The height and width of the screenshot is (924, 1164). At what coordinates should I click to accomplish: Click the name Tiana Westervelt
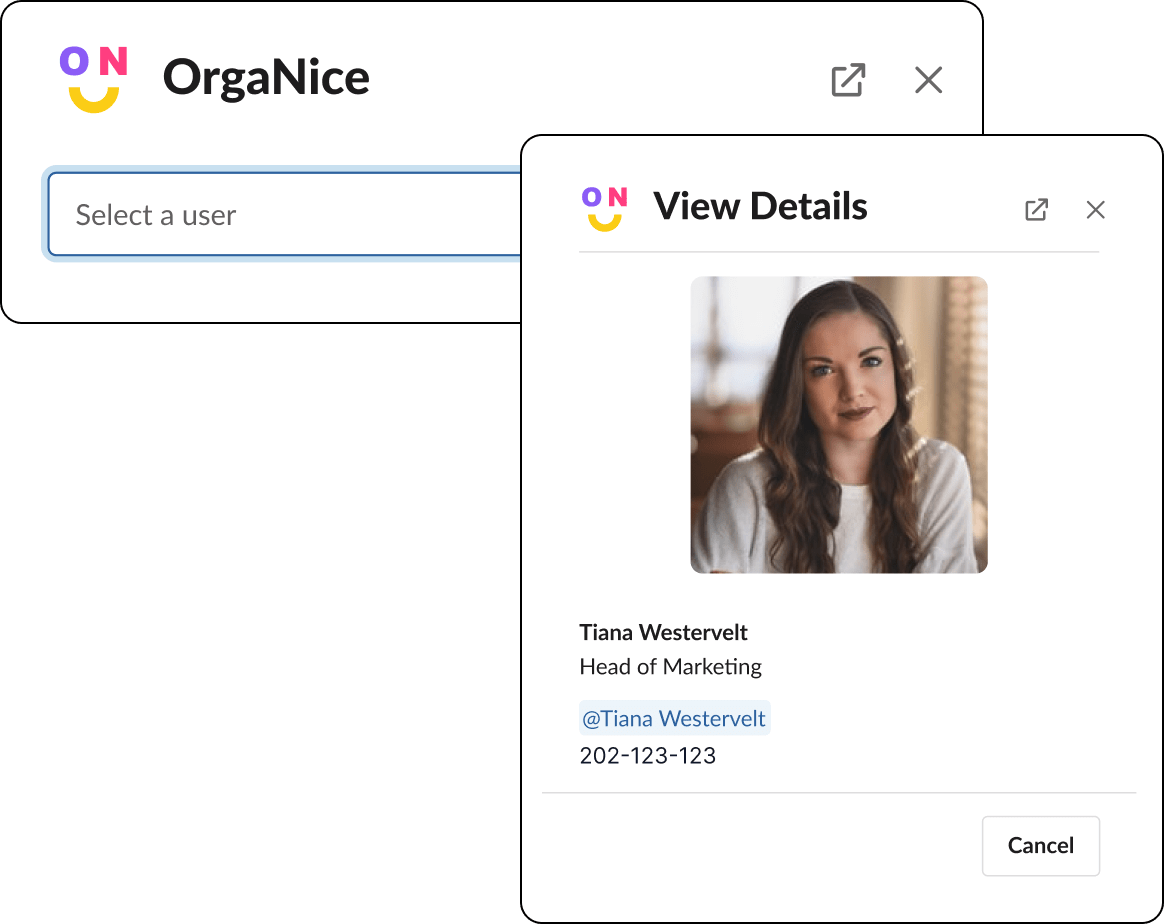(662, 632)
